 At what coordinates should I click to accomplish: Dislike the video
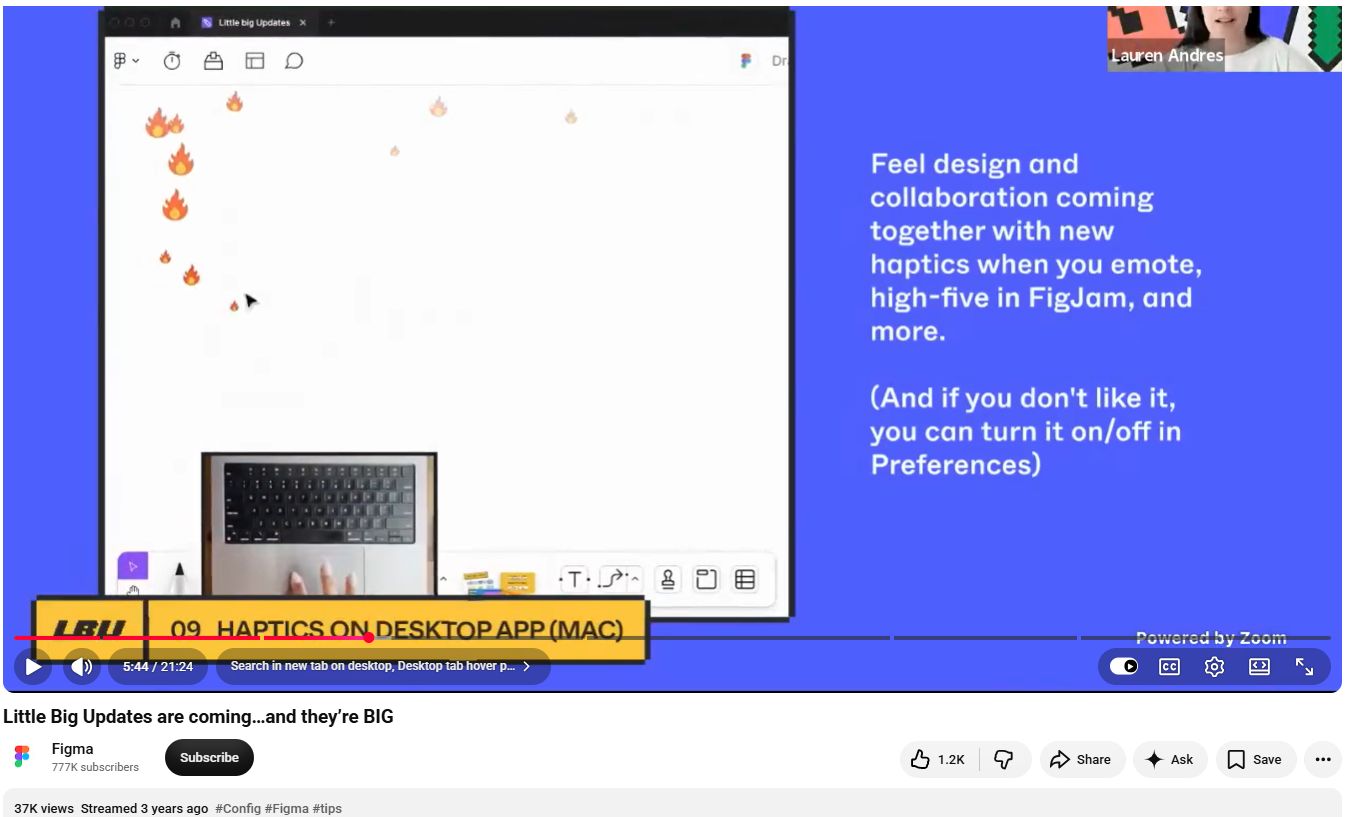coord(1005,760)
